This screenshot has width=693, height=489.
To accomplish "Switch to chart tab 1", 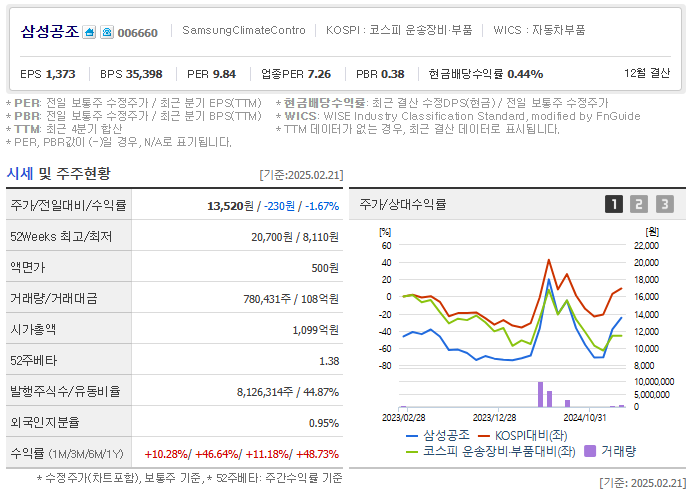I will click(613, 204).
